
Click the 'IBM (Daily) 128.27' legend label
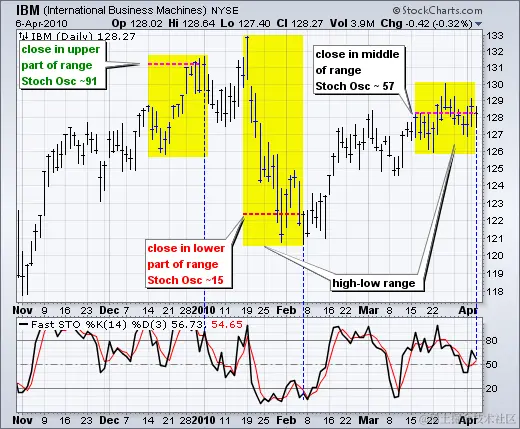[x=83, y=36]
